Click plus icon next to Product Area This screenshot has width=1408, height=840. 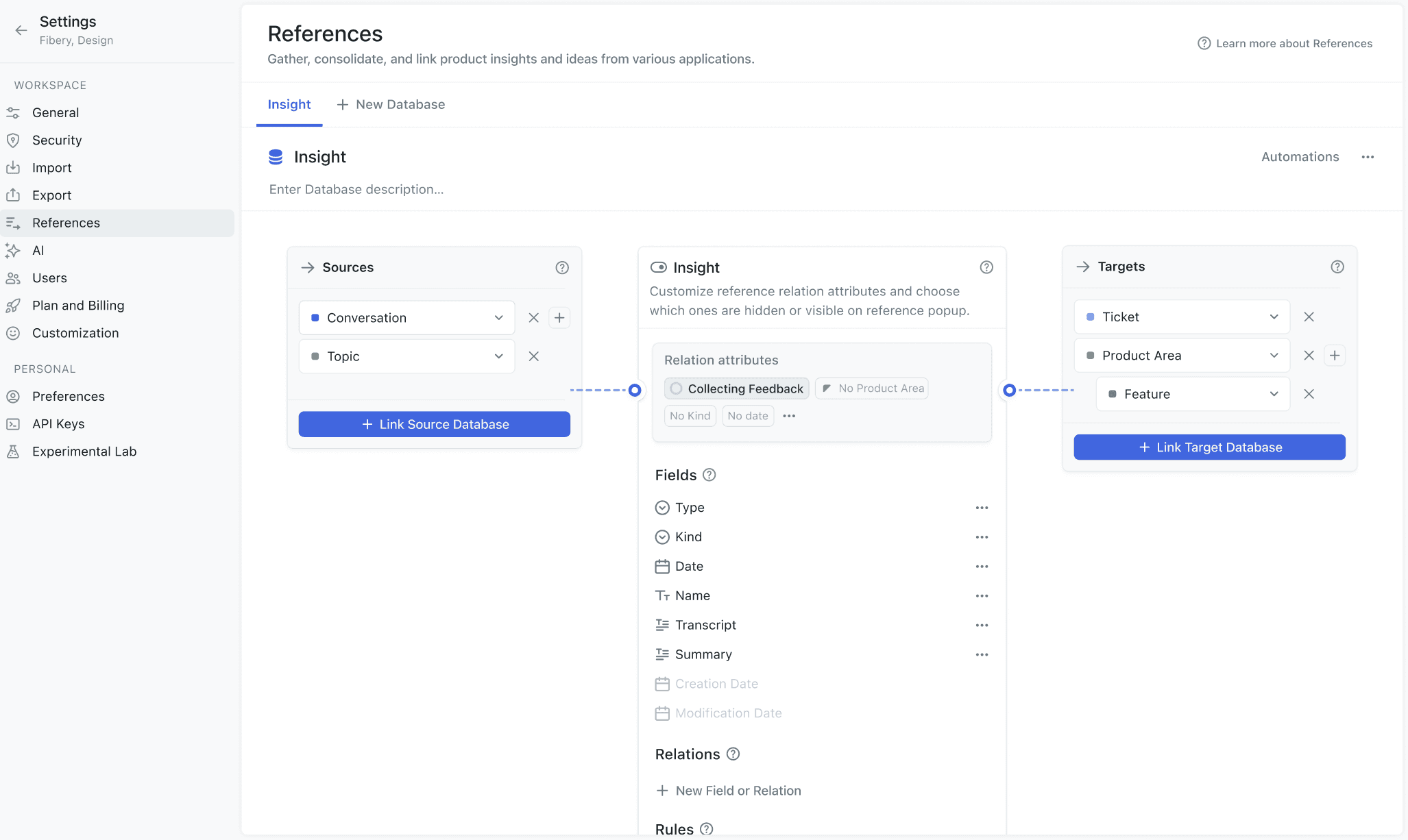pos(1334,356)
